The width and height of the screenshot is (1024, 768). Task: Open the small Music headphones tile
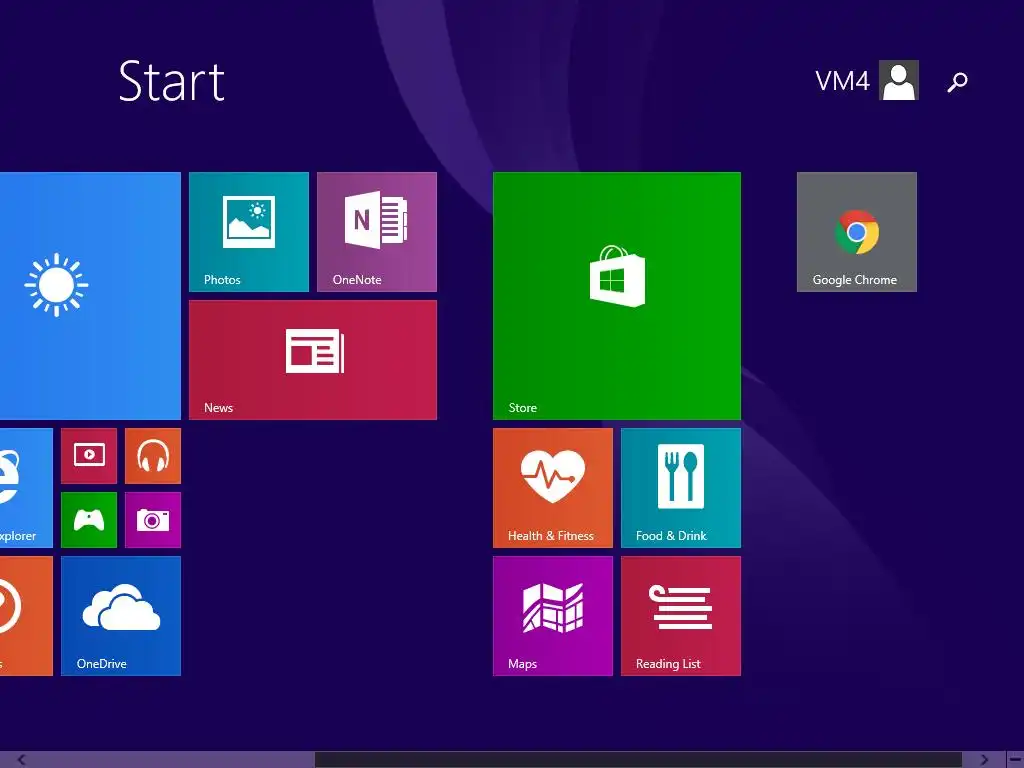[153, 456]
